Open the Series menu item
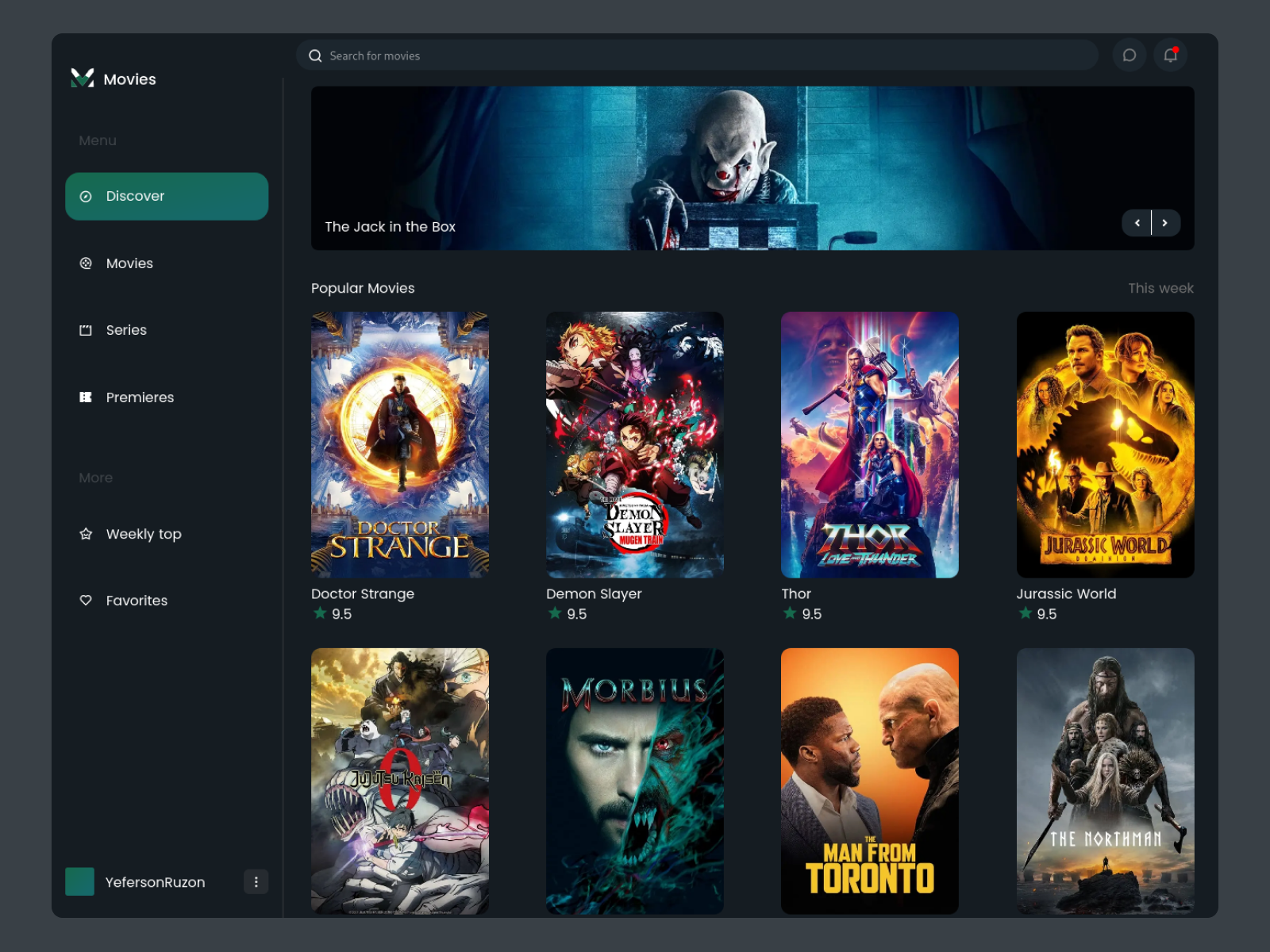Screen dimensions: 1270x952 click(167, 330)
